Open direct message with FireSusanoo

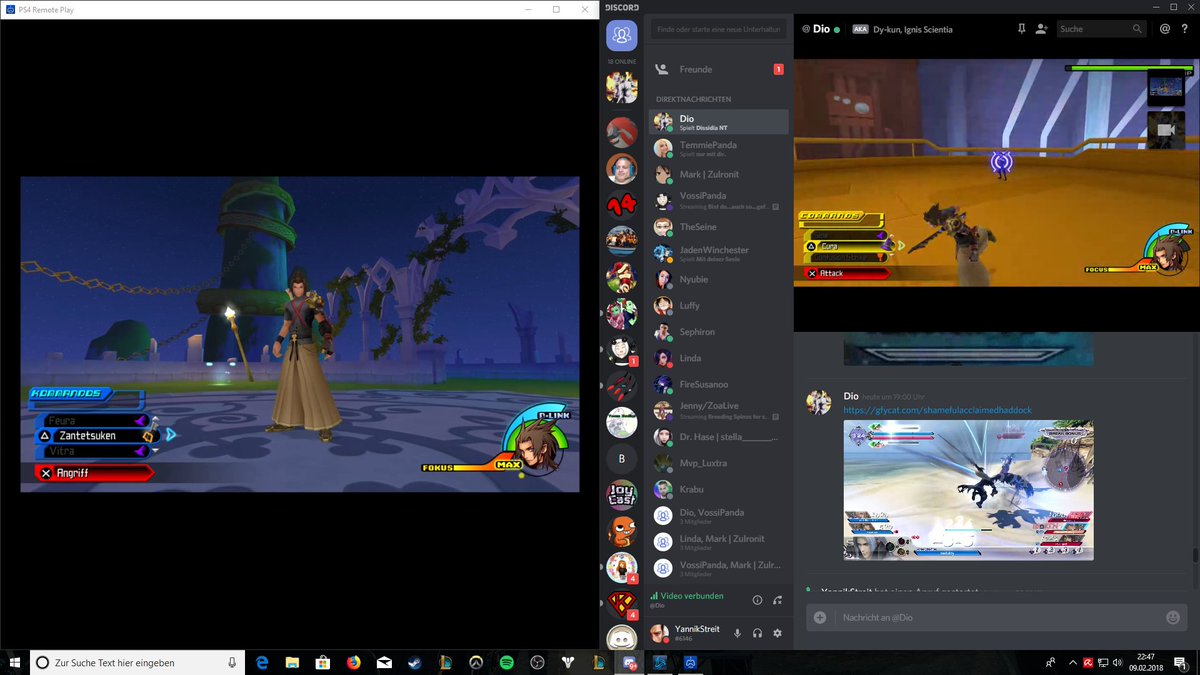click(x=718, y=384)
